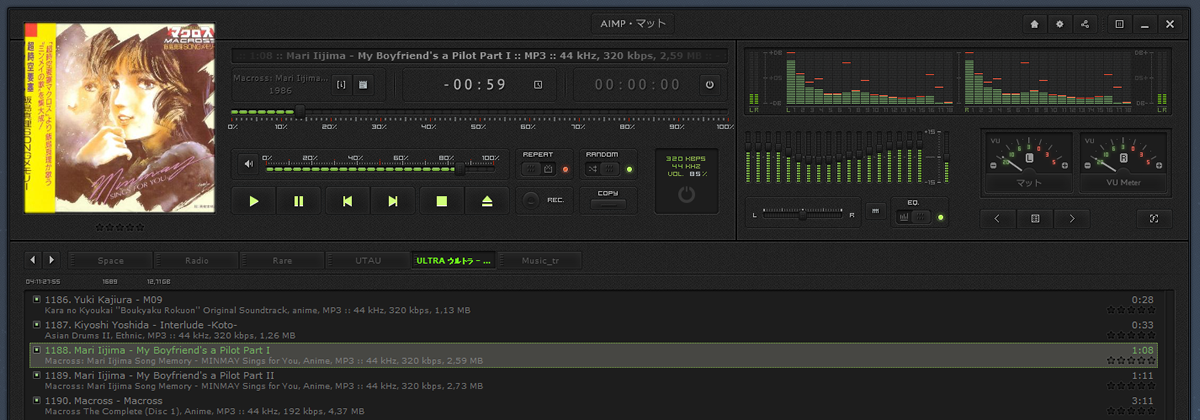This screenshot has height=420, width=1200.
Task: Show next visualization with right arrow
Action: point(1072,217)
